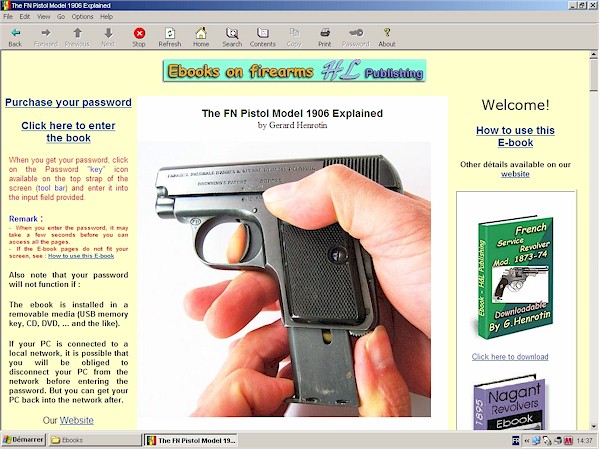Click the red tray icon beside clock
The image size is (600, 450).
pos(568,441)
